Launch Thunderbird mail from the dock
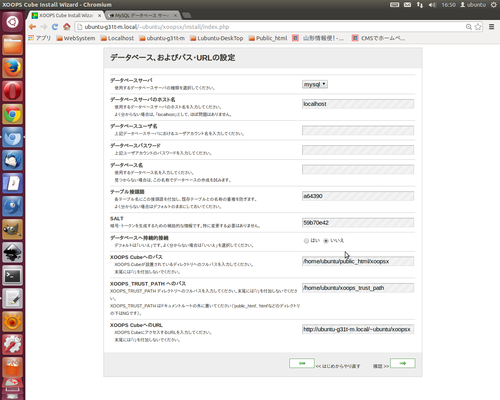 [13, 160]
